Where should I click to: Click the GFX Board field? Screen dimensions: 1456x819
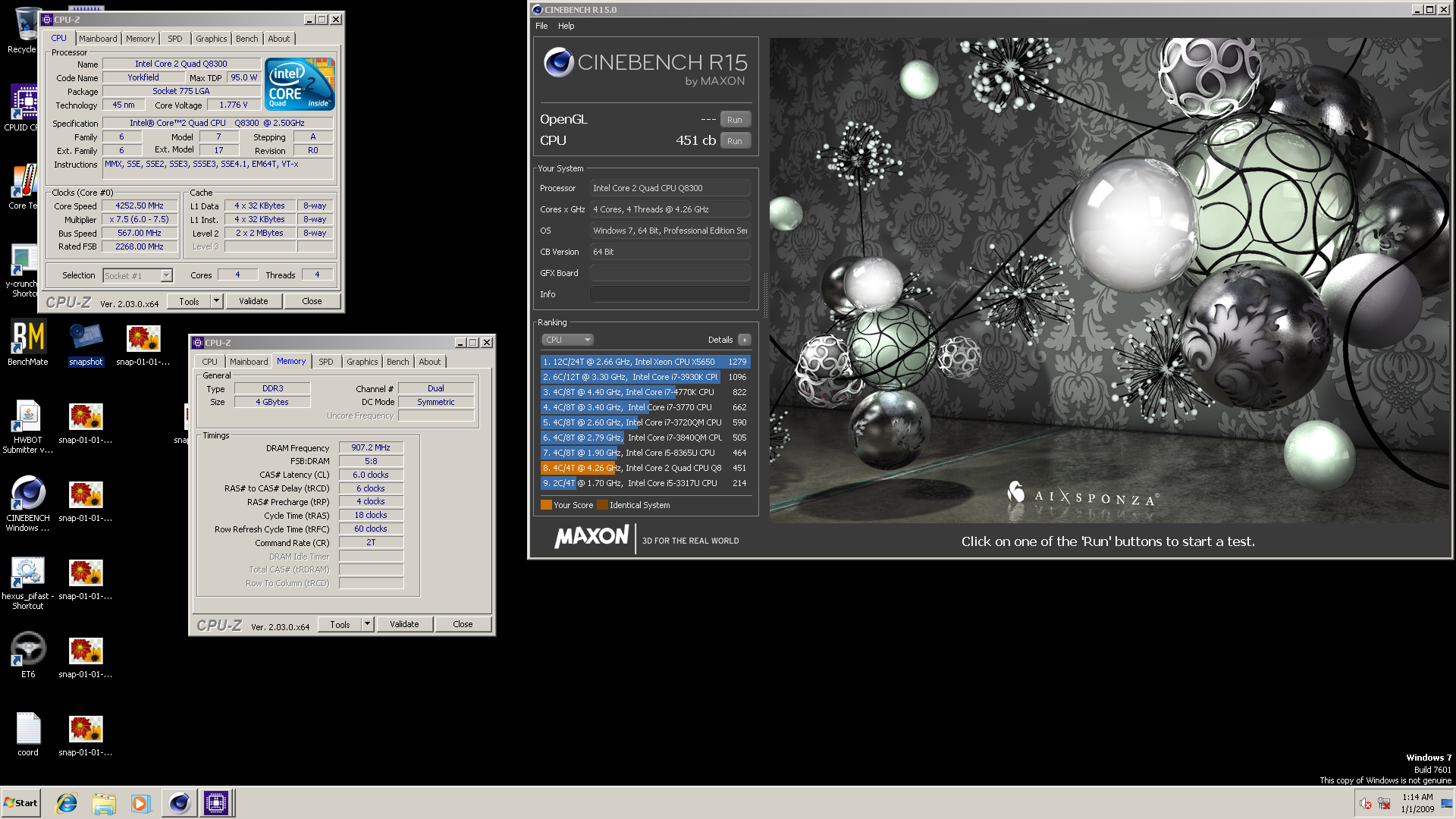click(x=670, y=273)
